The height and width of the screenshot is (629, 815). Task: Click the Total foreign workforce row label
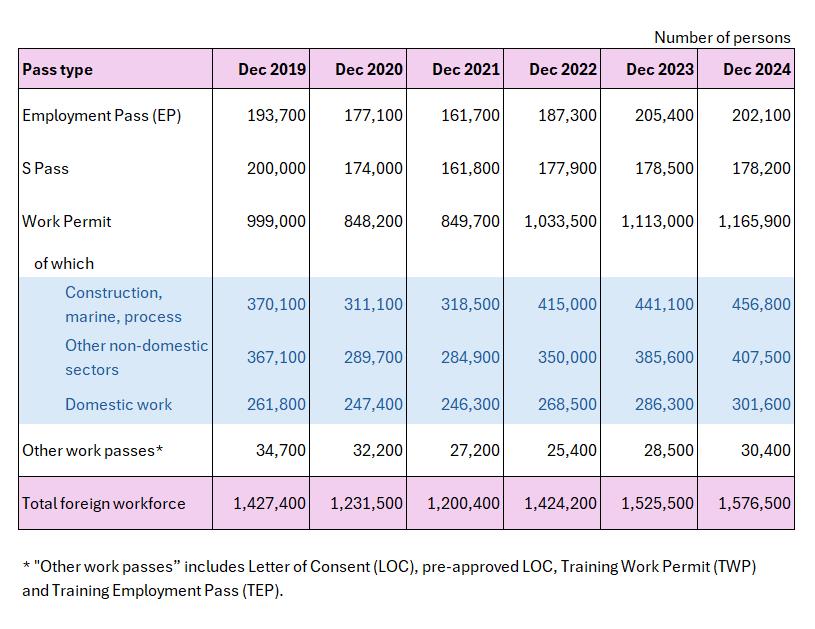104,503
